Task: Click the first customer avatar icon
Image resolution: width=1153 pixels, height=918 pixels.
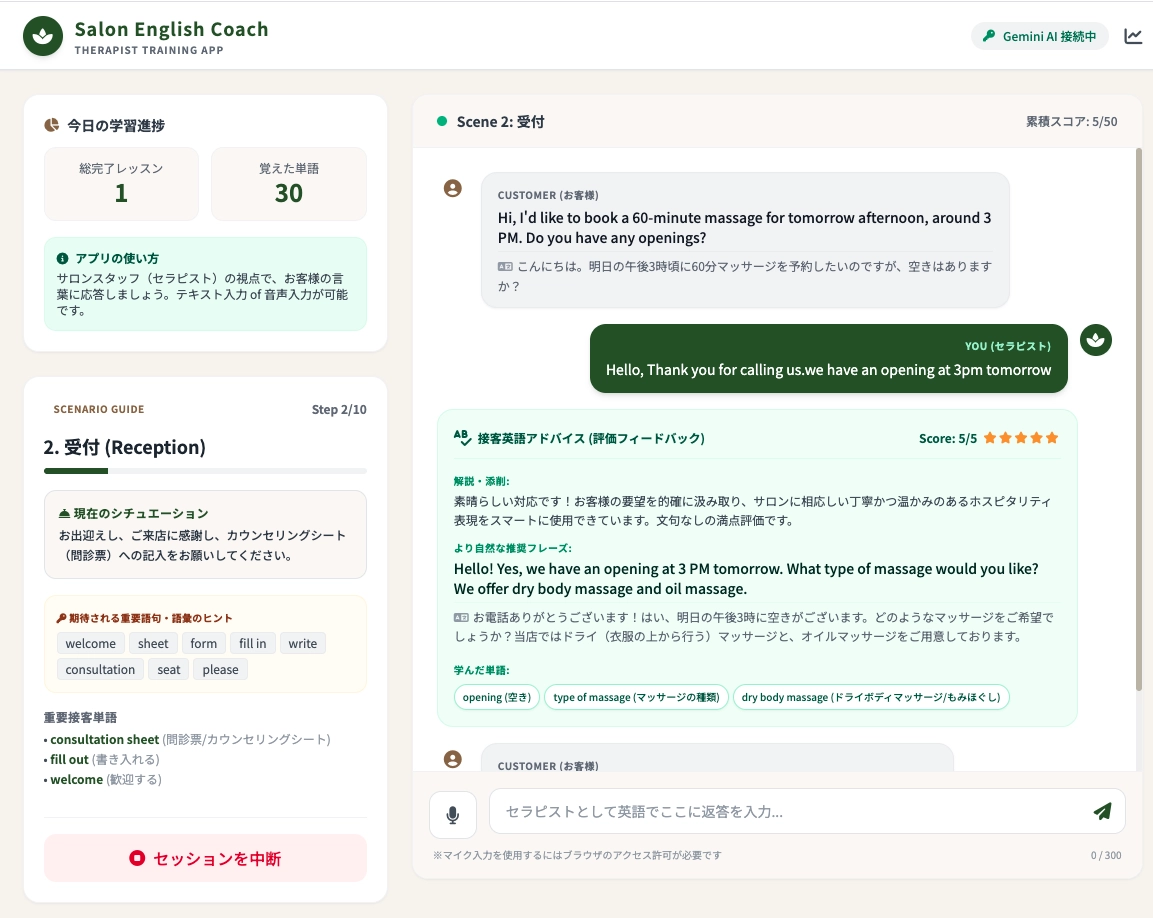Action: tap(453, 188)
